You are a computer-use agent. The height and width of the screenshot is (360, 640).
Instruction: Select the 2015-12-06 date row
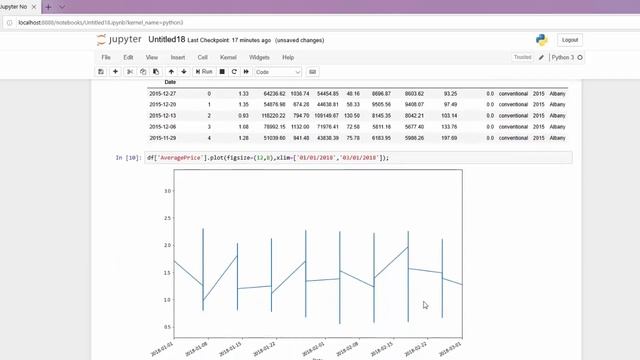[x=357, y=127]
